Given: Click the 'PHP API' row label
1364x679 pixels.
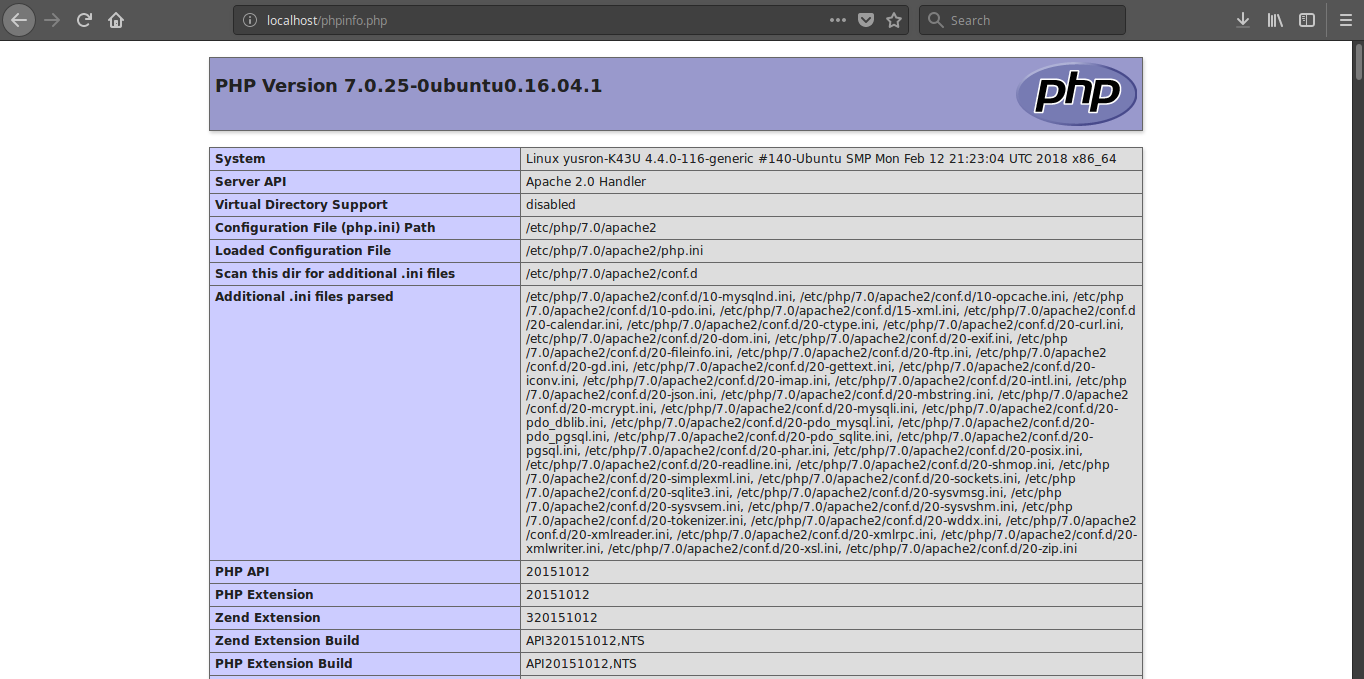Looking at the screenshot, I should (241, 572).
